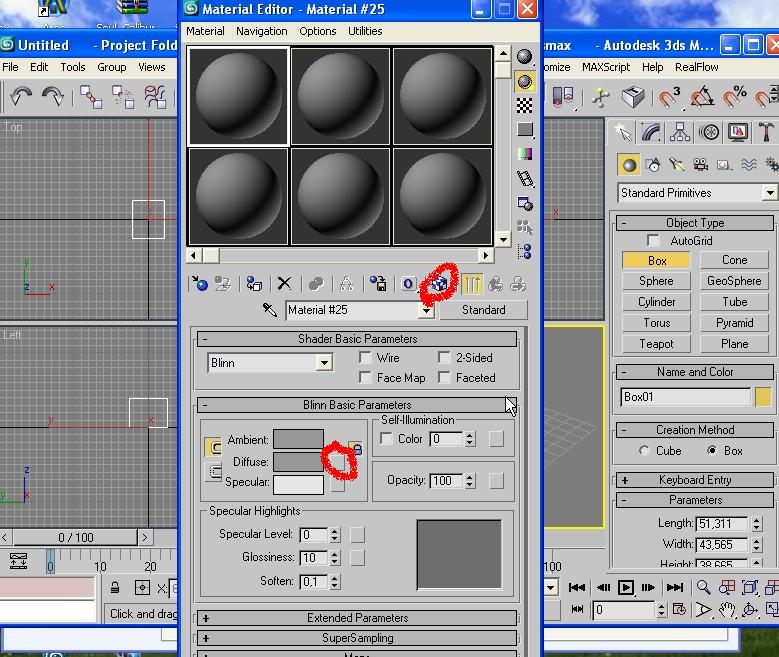The image size is (779, 657).
Task: Click Redo arrow in 3ds Max toolbar
Action: click(x=53, y=96)
